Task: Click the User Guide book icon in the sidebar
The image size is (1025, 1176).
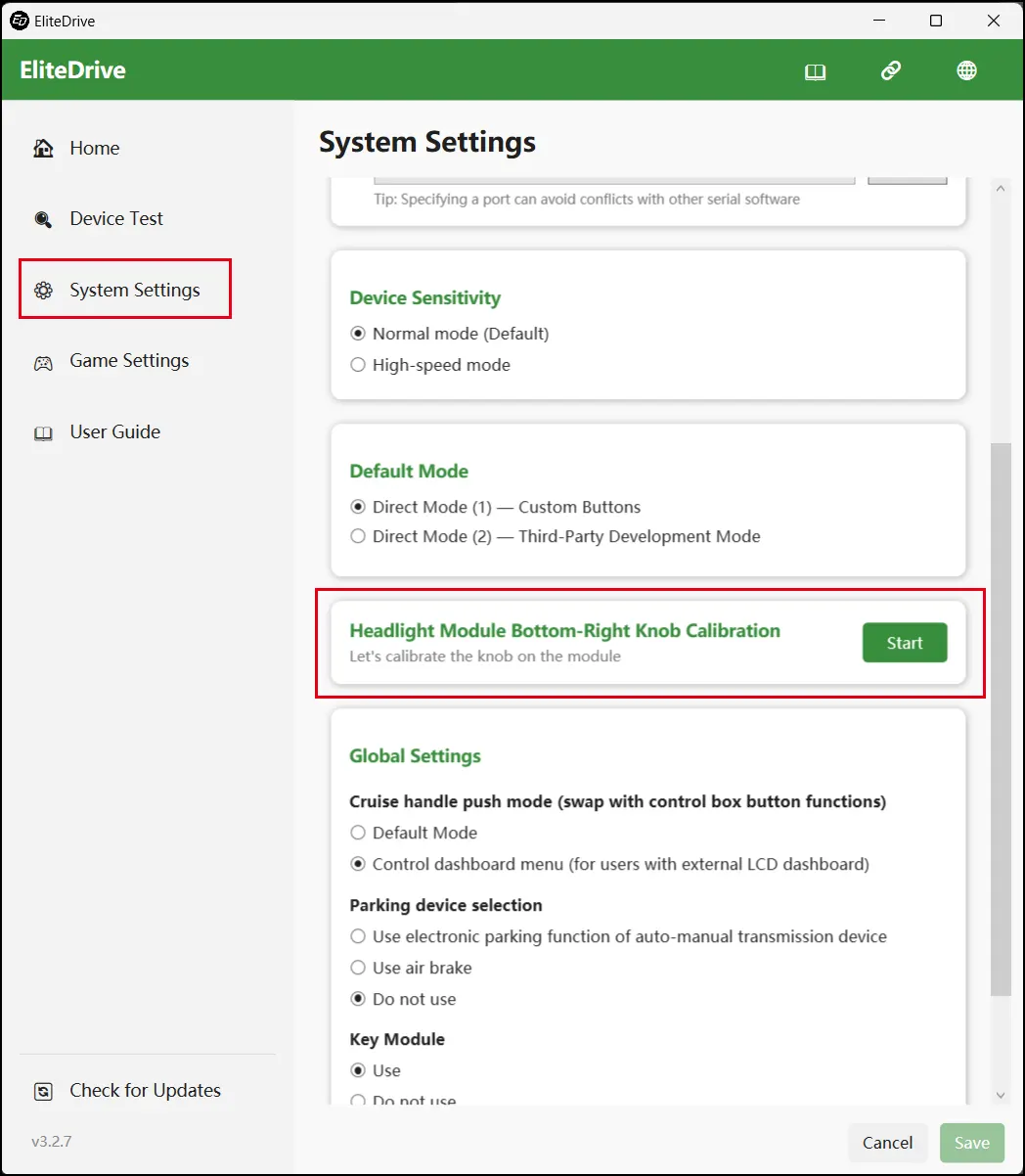Action: (x=43, y=432)
